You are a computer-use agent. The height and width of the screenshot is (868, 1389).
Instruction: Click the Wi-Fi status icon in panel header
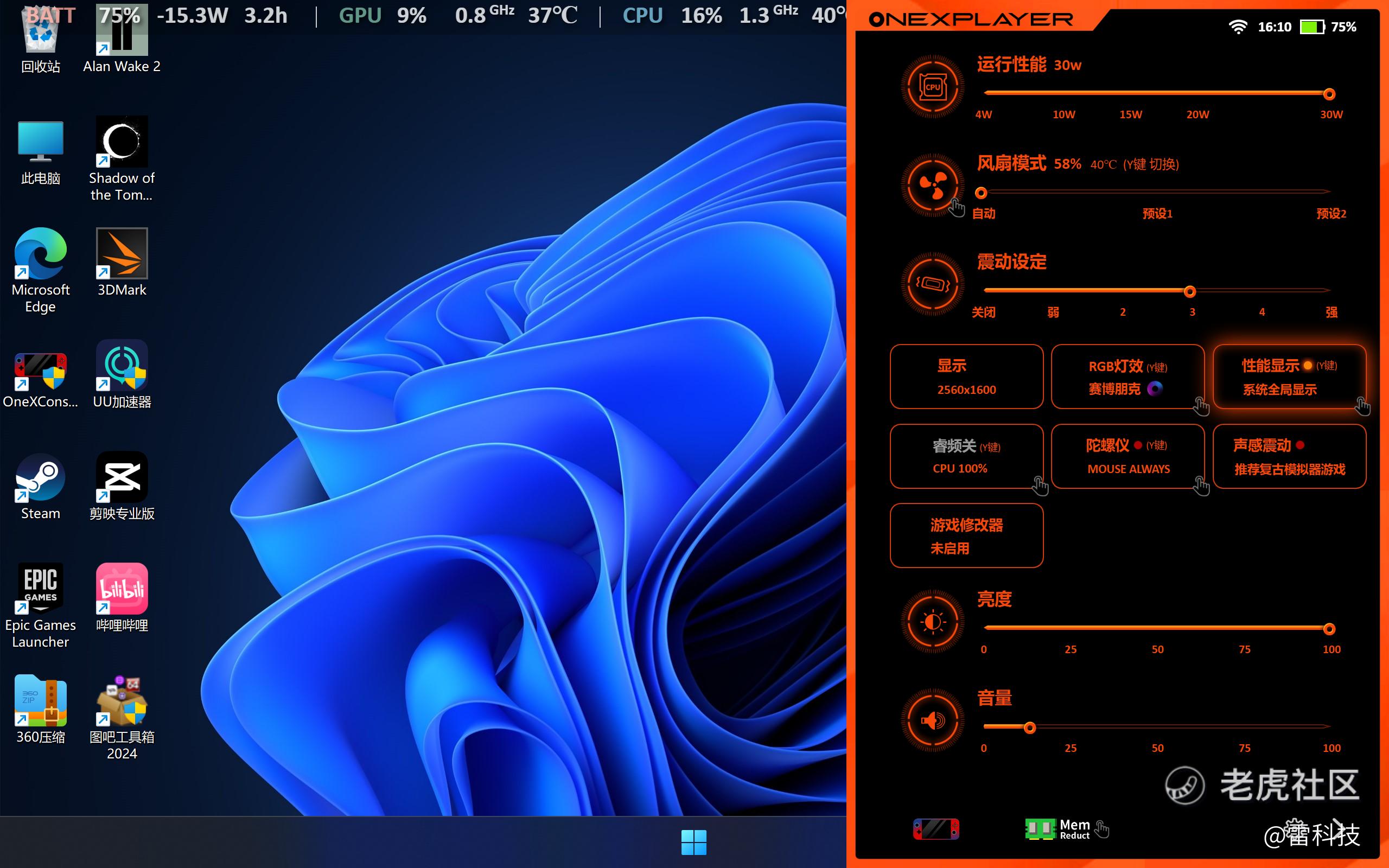[1238, 27]
